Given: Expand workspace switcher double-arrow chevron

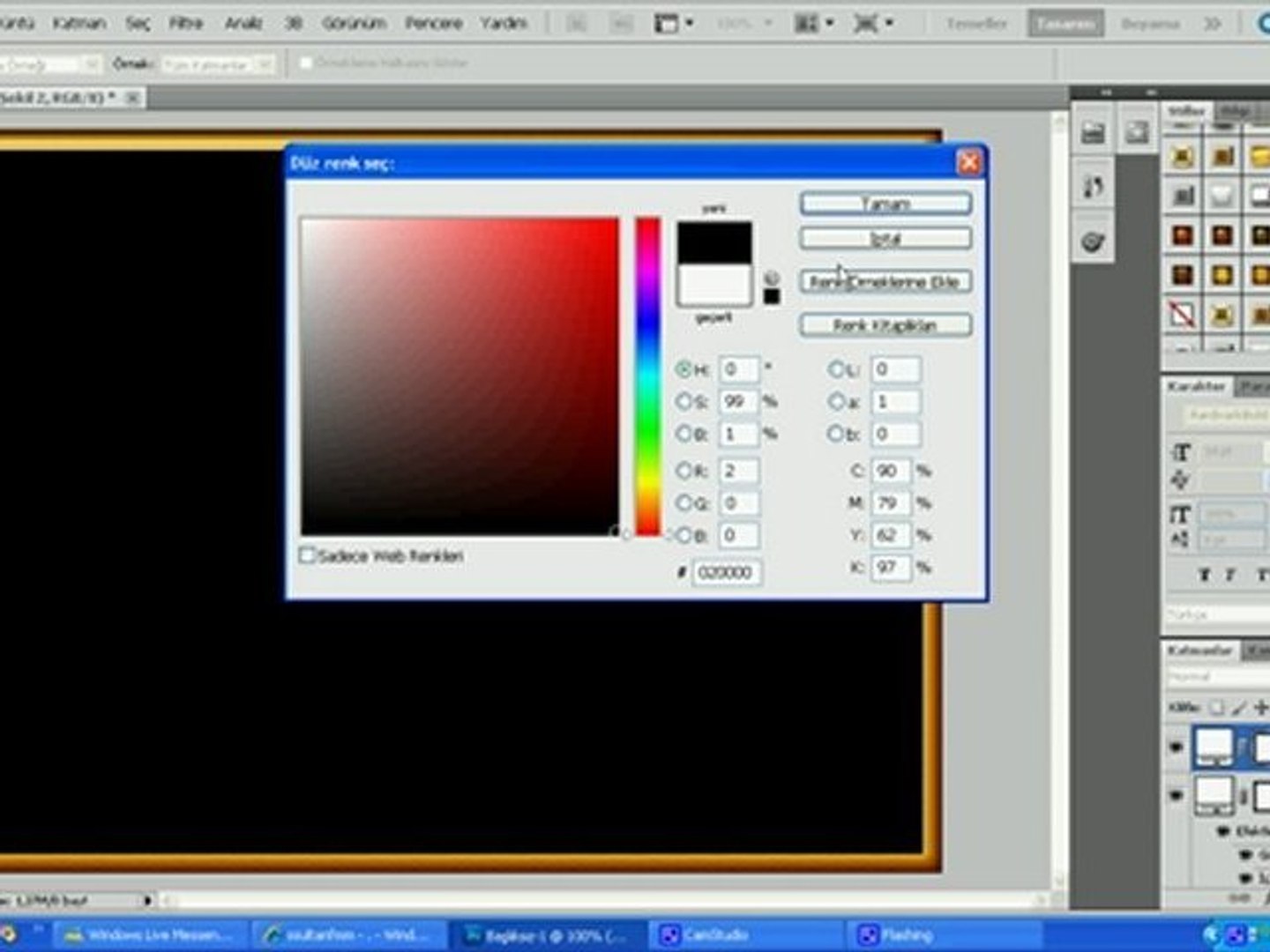Looking at the screenshot, I should [x=1214, y=24].
